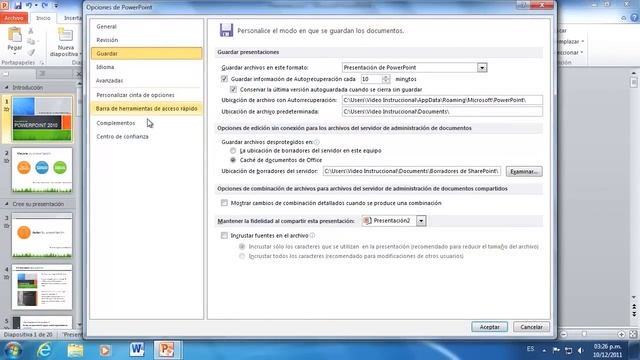Click Redo icon in quick access toolbar
The width and height of the screenshot is (640, 360).
pyautogui.click(x=44, y=5)
